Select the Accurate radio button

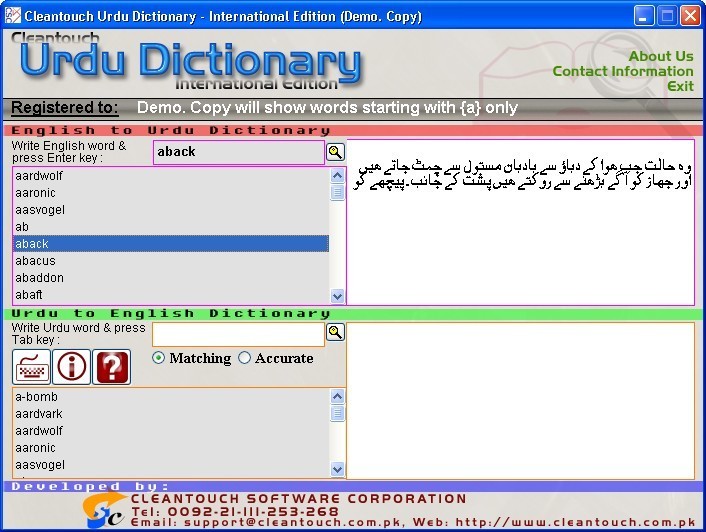[244, 358]
